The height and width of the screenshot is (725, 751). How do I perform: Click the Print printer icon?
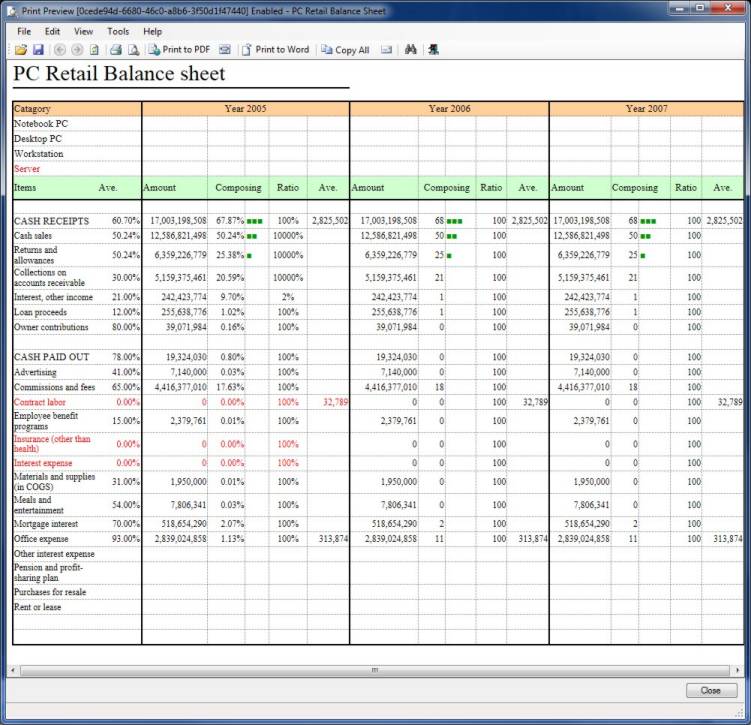[x=116, y=50]
